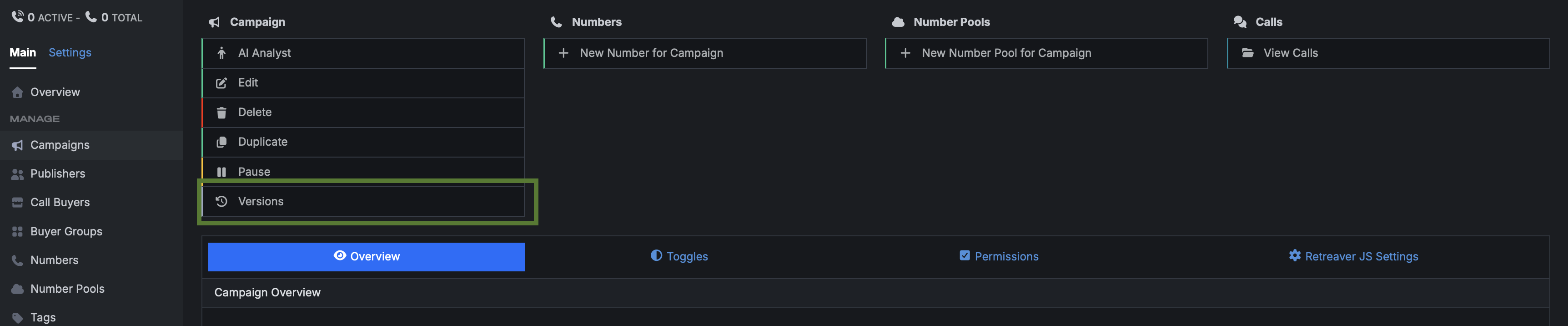This screenshot has height=326, width=1568.
Task: Click the Edit pencil icon
Action: [x=221, y=83]
